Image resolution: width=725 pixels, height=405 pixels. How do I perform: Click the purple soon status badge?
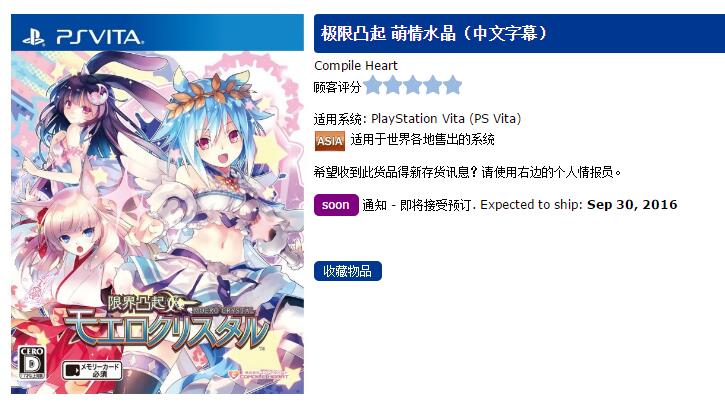coord(336,205)
